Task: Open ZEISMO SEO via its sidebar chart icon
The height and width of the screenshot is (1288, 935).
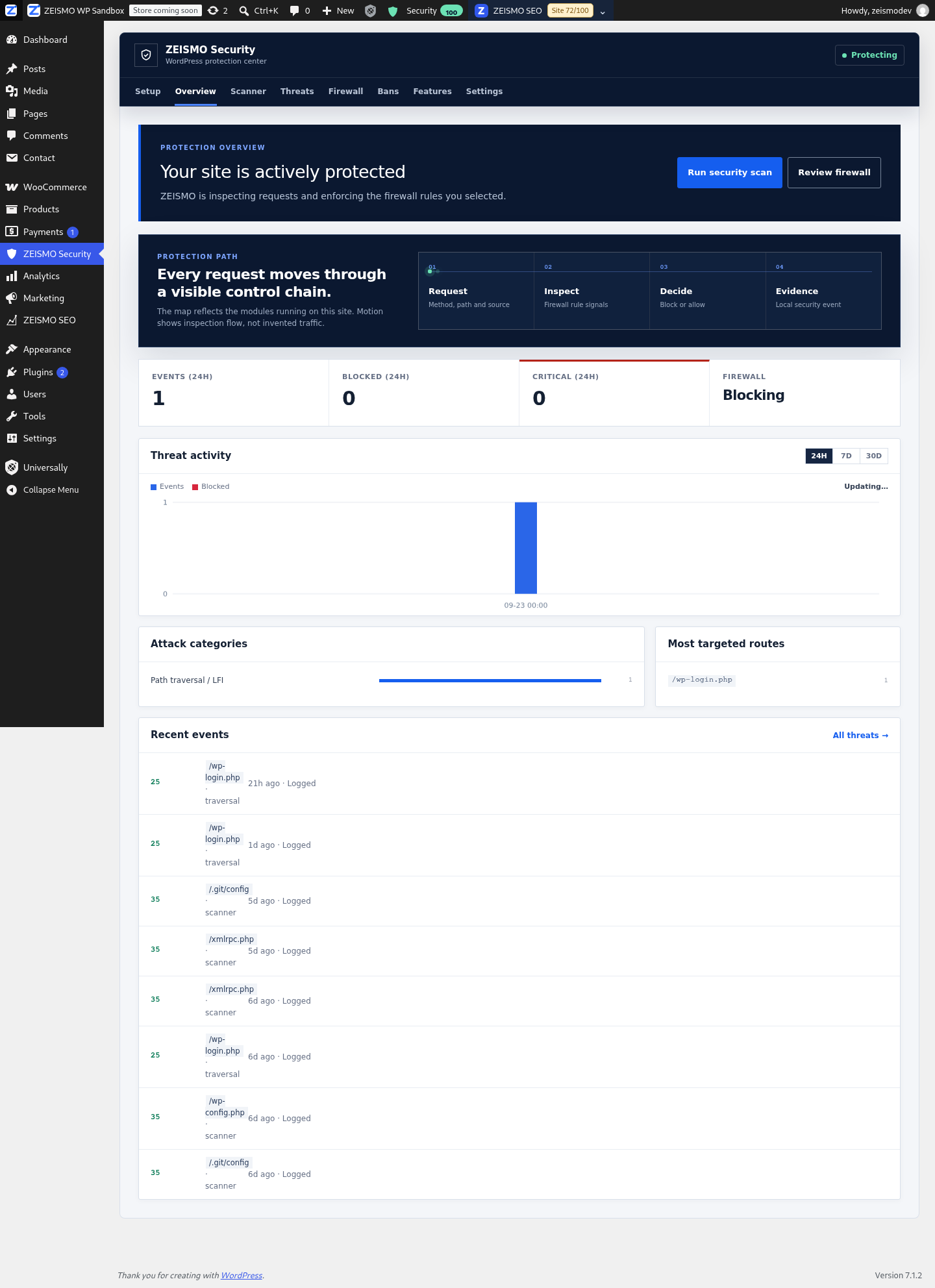Action: tap(12, 320)
